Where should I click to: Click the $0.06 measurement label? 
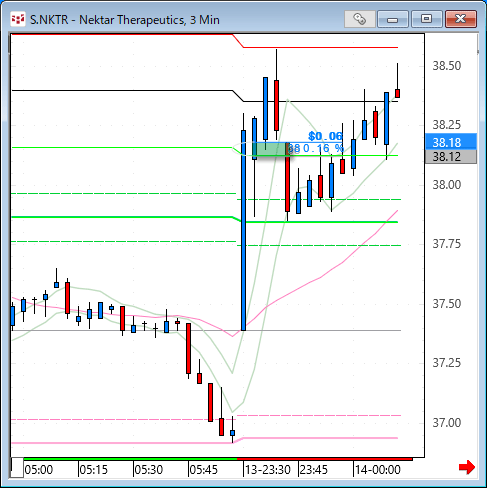coord(325,136)
